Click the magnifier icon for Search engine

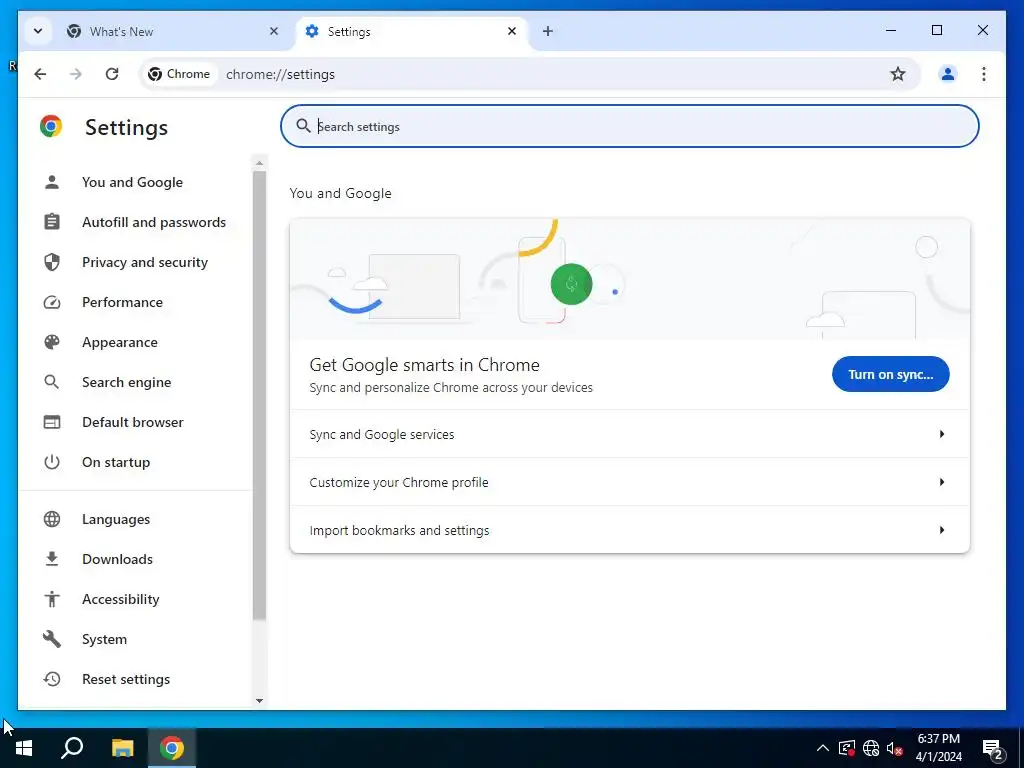(x=52, y=382)
